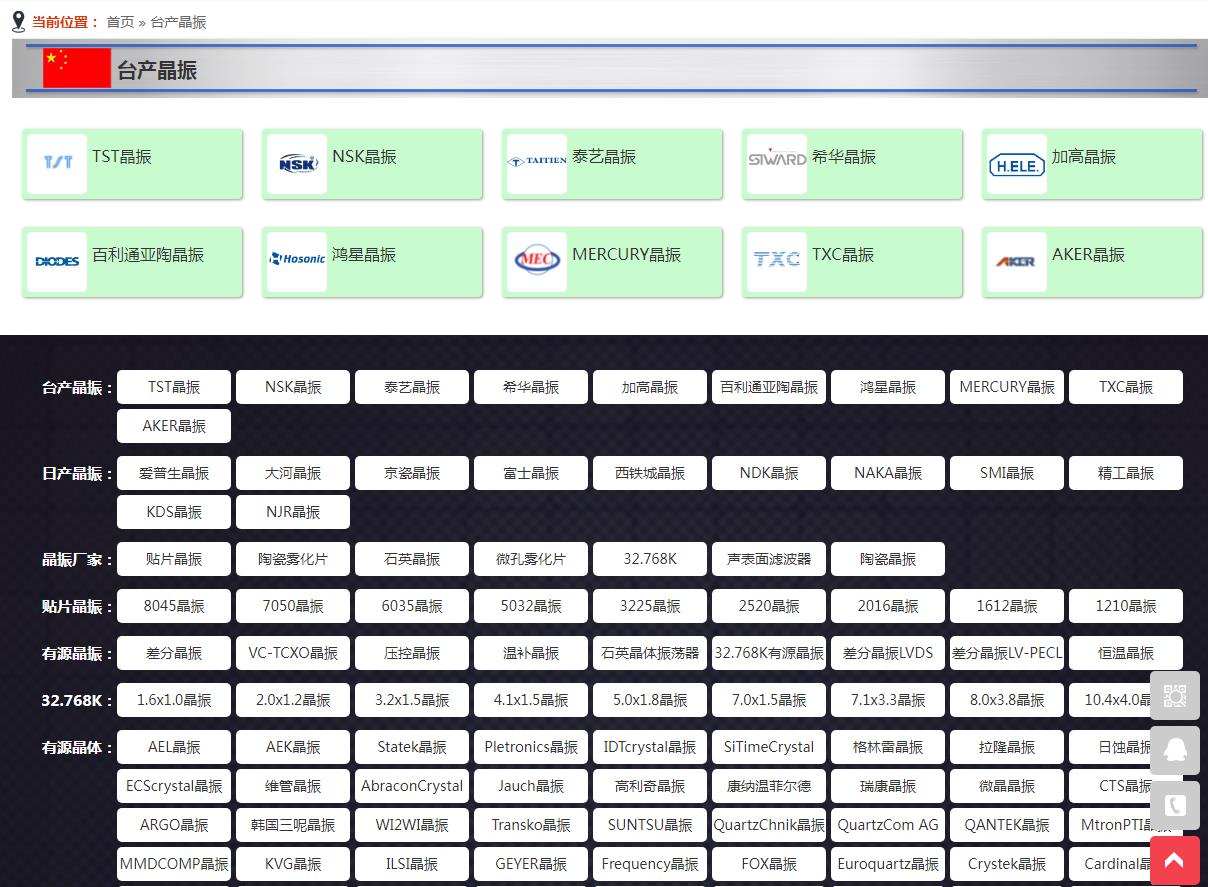Click the SIWARD brand logo icon
This screenshot has width=1208, height=887.
(x=777, y=164)
